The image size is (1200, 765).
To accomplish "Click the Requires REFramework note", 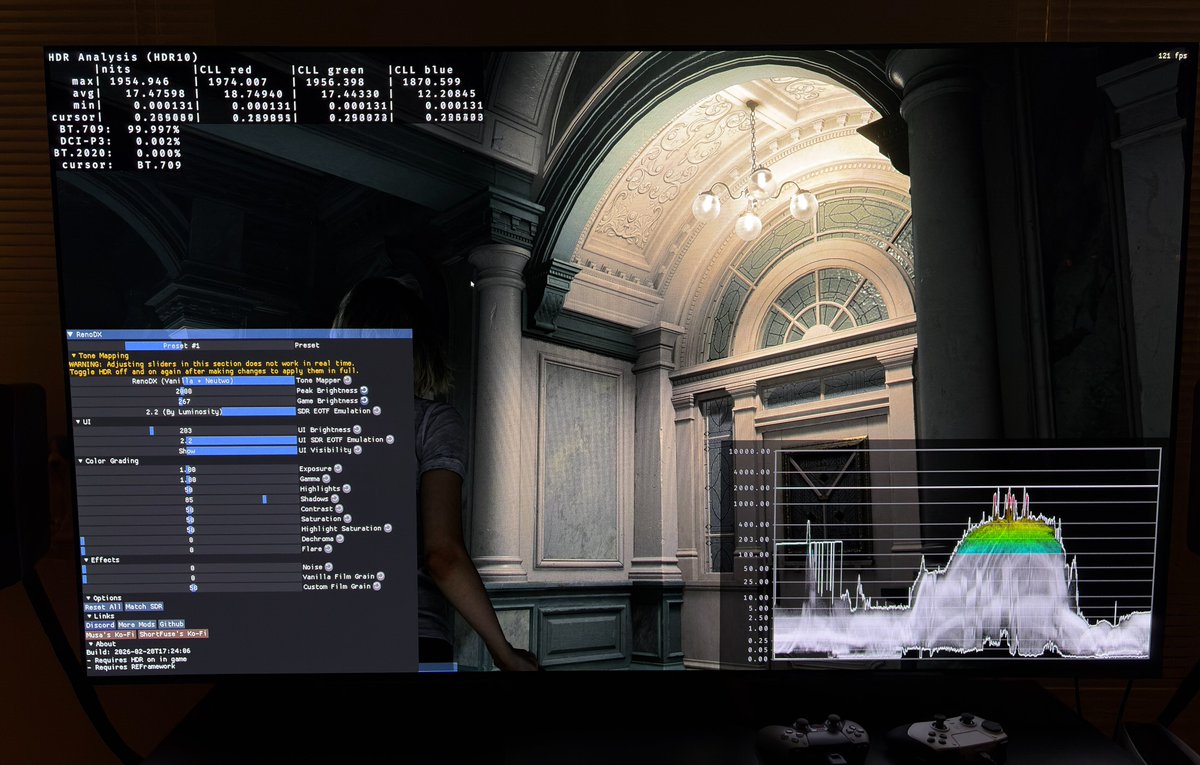I will pos(131,667).
